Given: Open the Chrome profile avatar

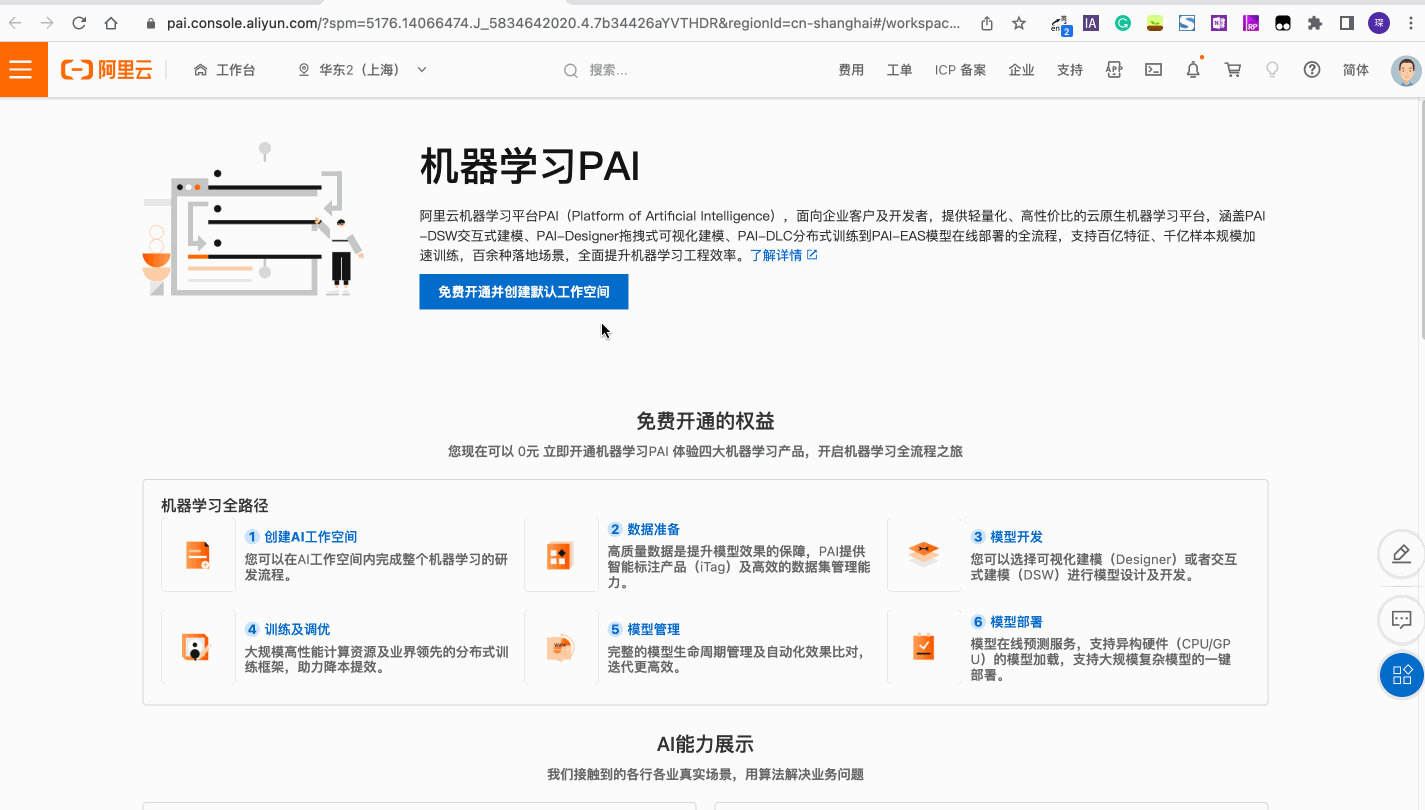Looking at the screenshot, I should tap(1378, 23).
